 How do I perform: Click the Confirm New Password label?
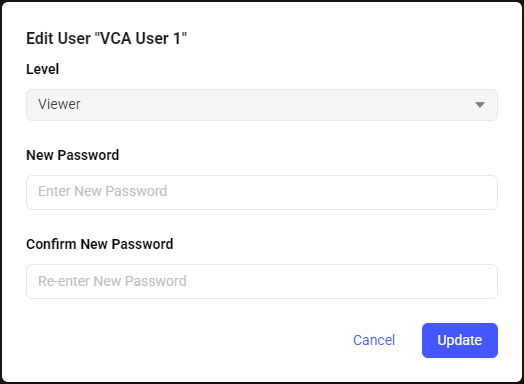[x=100, y=244]
